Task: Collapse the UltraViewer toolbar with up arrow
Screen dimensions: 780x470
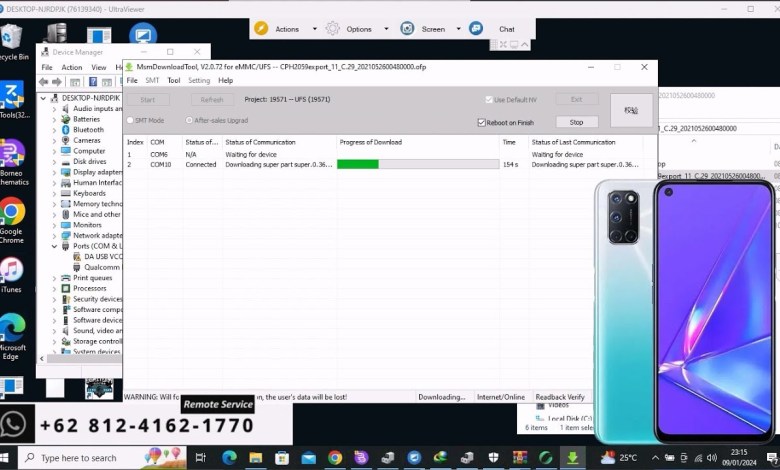Action: (x=524, y=45)
